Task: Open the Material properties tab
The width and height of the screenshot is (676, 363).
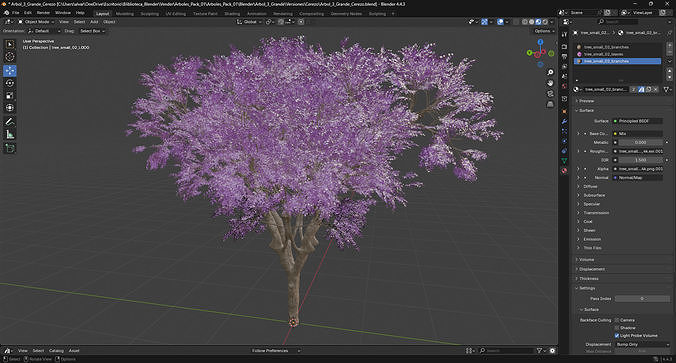Action: point(564,171)
